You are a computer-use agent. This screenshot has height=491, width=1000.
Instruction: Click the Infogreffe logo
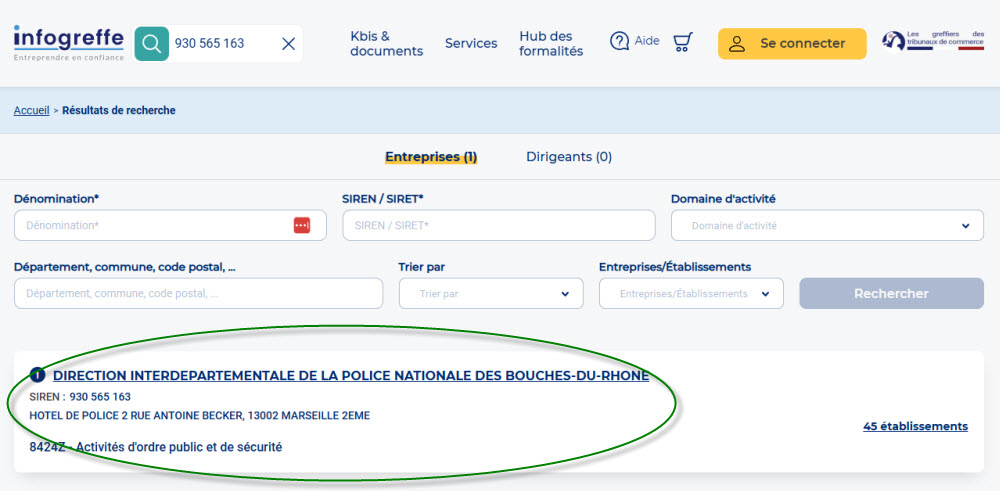pos(68,43)
